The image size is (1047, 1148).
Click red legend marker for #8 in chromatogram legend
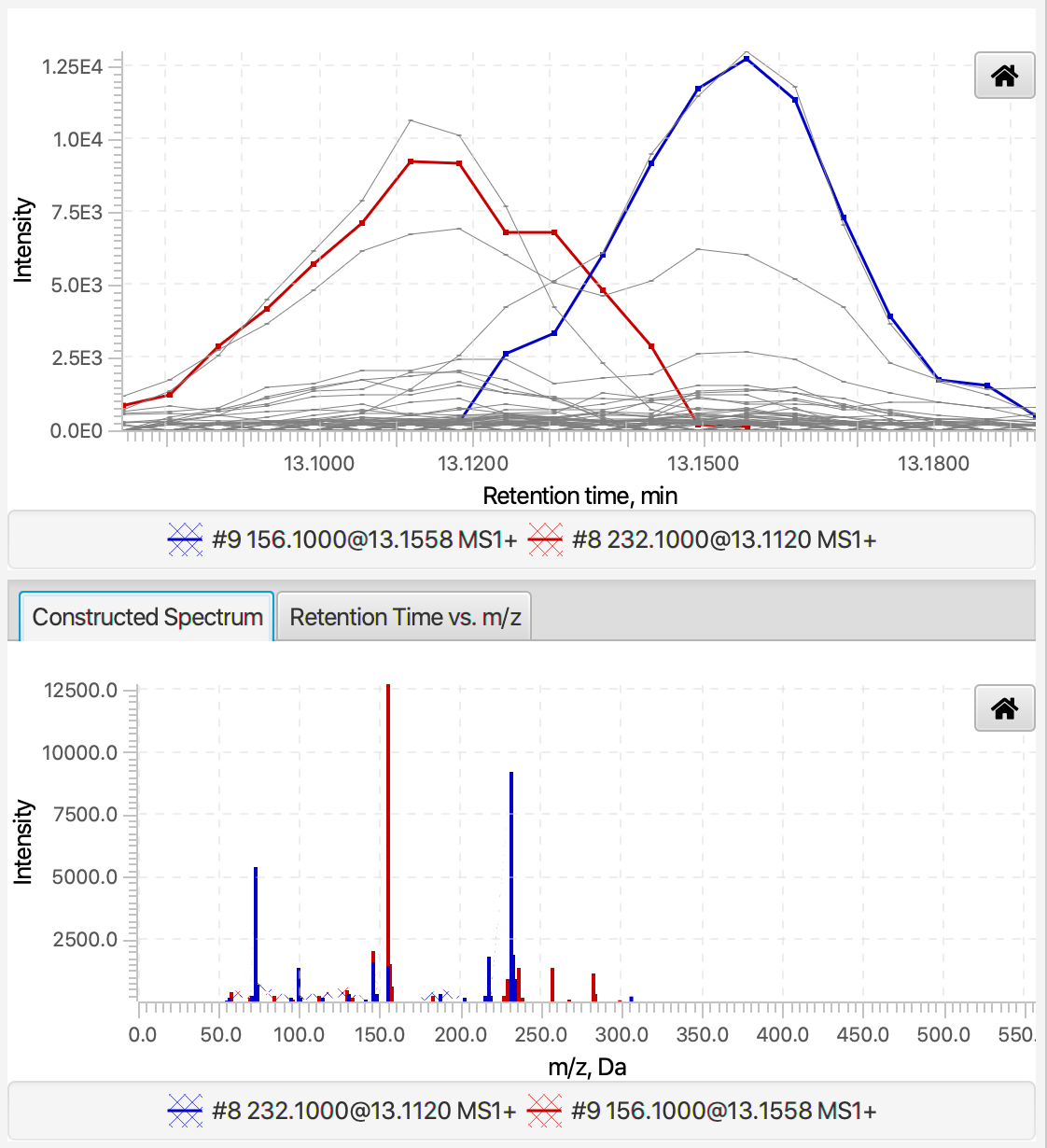point(545,539)
